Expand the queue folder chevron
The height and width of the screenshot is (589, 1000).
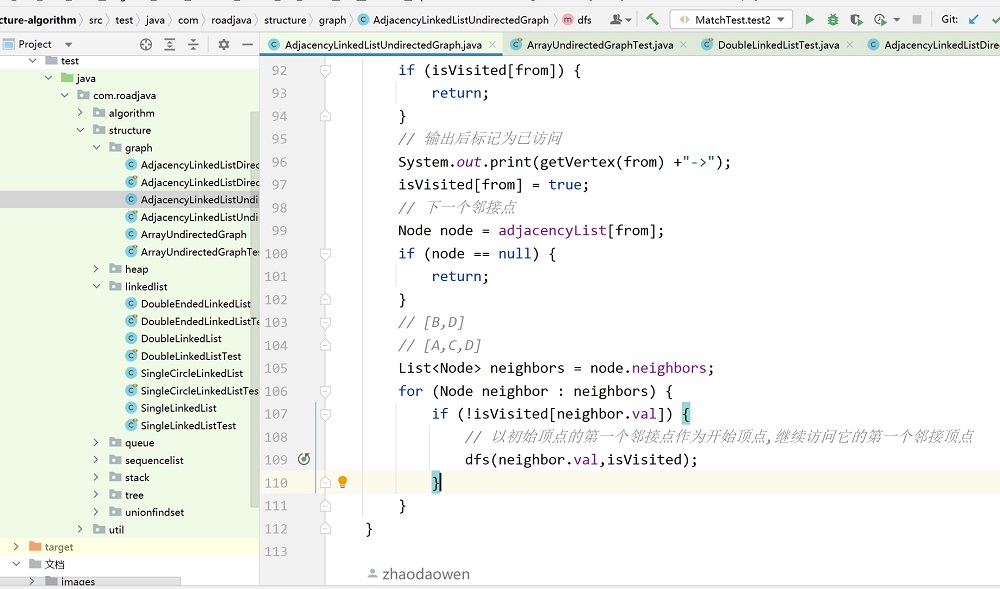click(96, 442)
